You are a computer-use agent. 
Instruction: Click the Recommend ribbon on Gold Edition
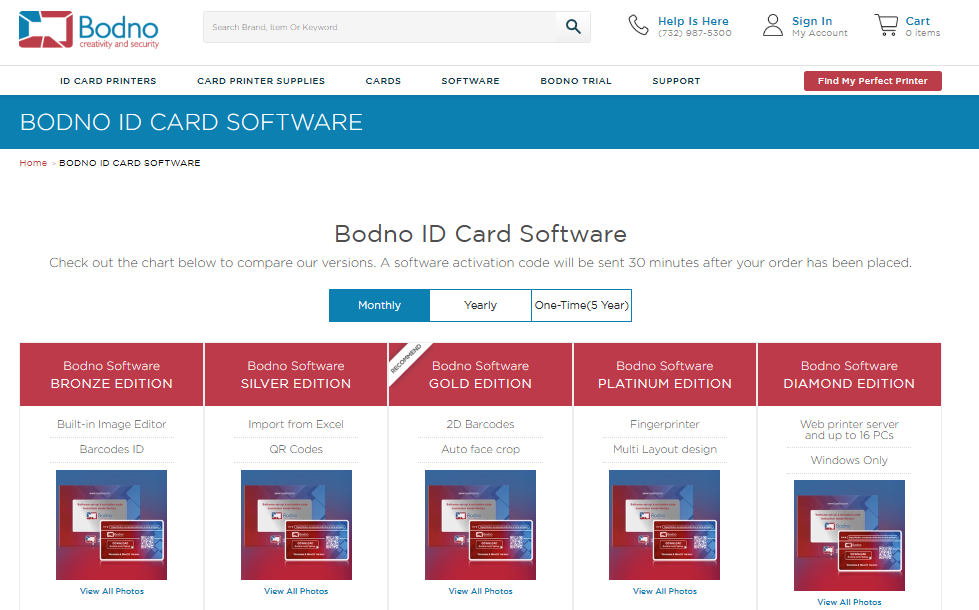coord(405,359)
